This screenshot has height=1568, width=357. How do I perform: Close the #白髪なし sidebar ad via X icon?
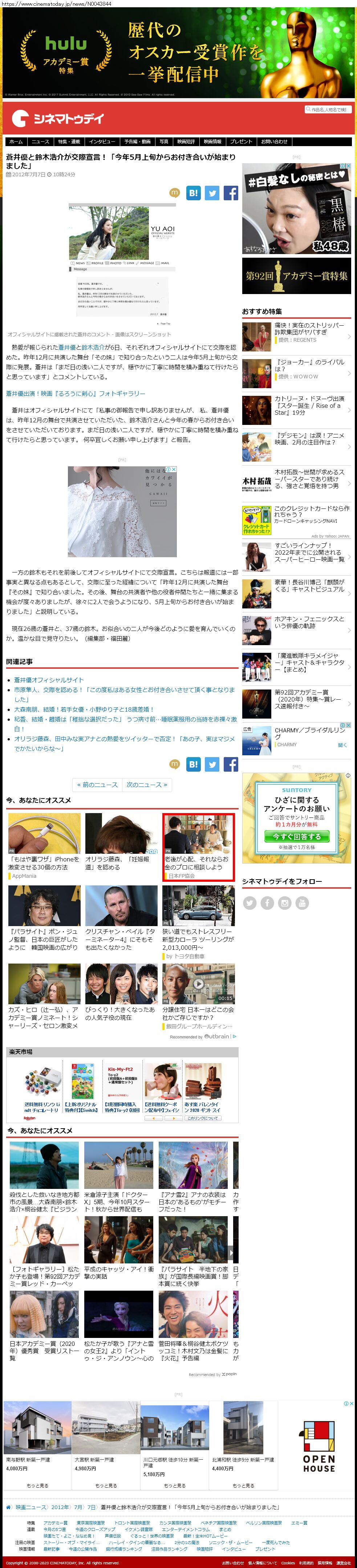tap(349, 166)
